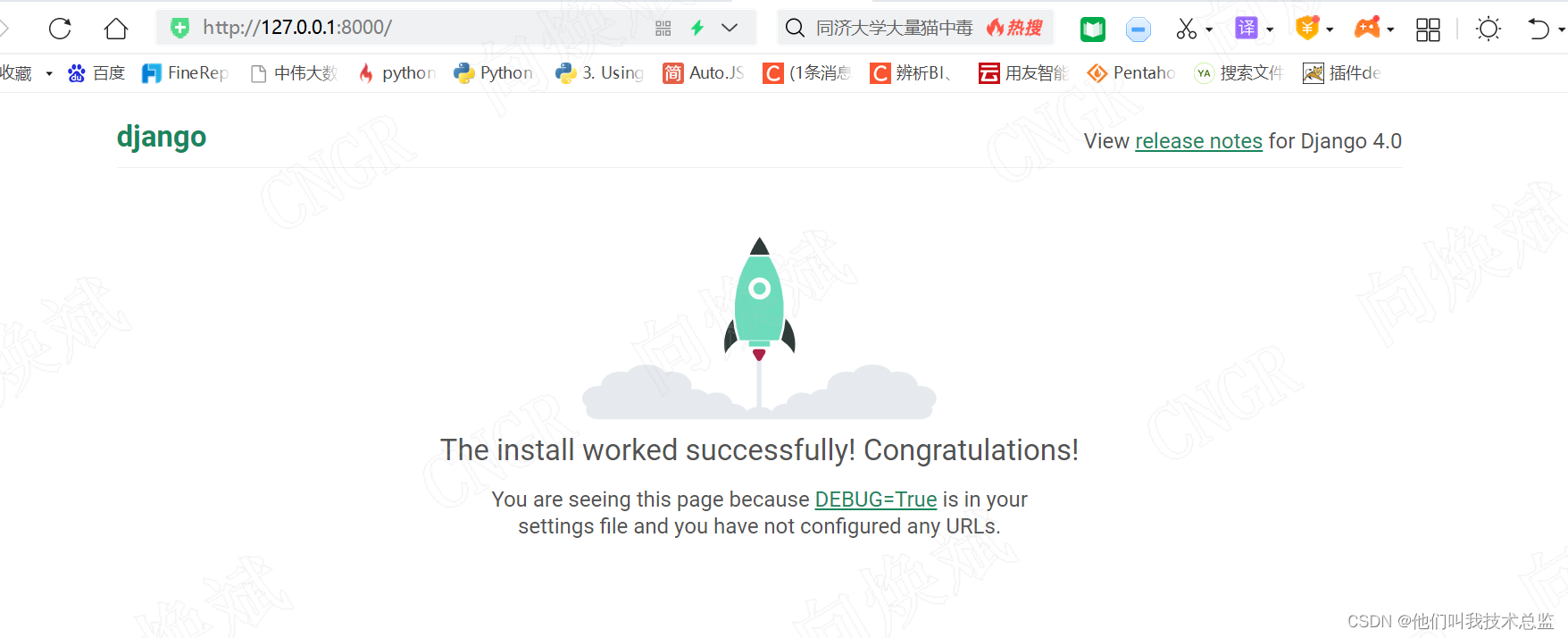Expand the address bar history dropdown

[730, 28]
